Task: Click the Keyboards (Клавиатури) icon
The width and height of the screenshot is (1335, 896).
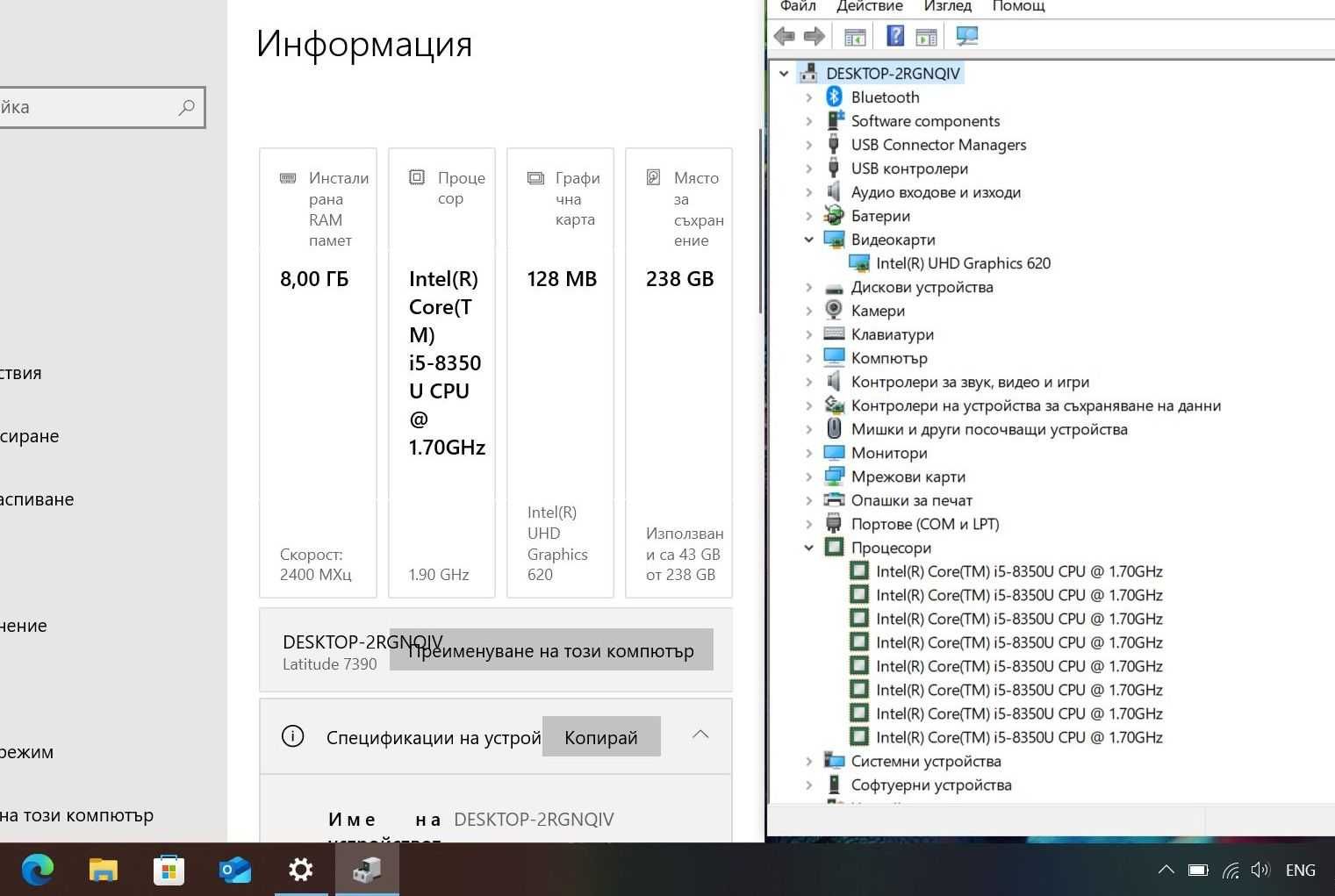Action: pyautogui.click(x=834, y=334)
